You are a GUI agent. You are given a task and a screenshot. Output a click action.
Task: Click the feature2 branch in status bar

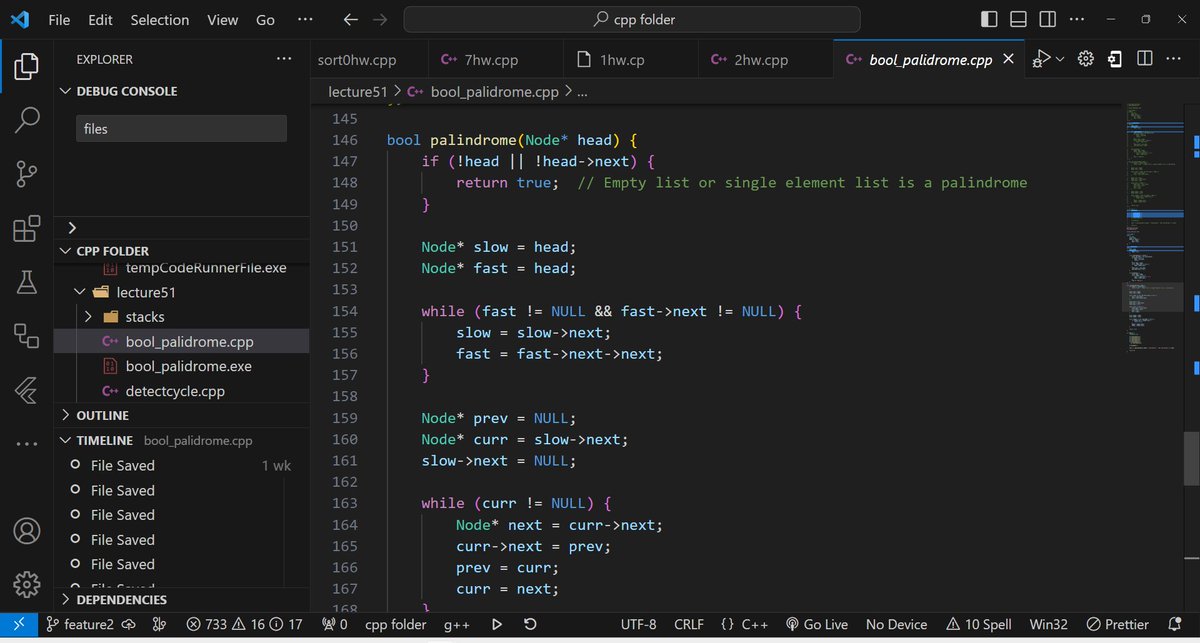(91, 624)
